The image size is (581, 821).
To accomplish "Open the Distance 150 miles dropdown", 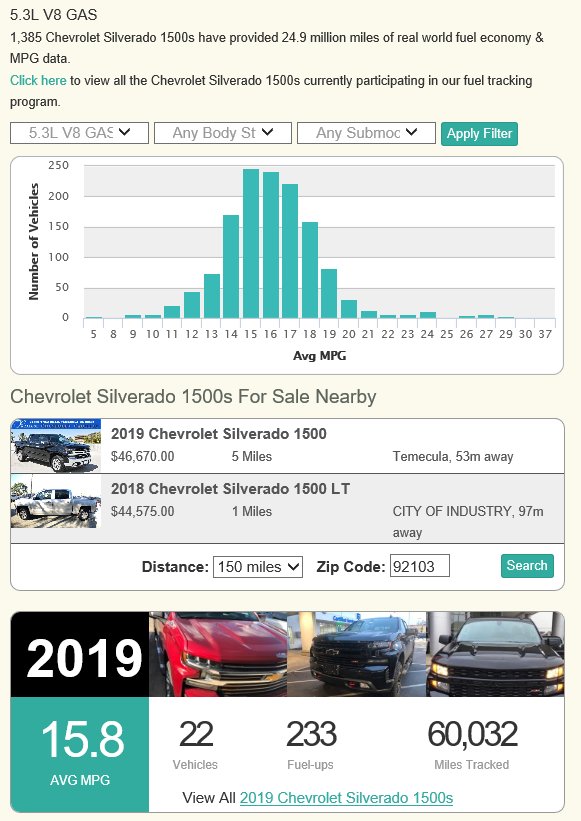I will point(258,567).
